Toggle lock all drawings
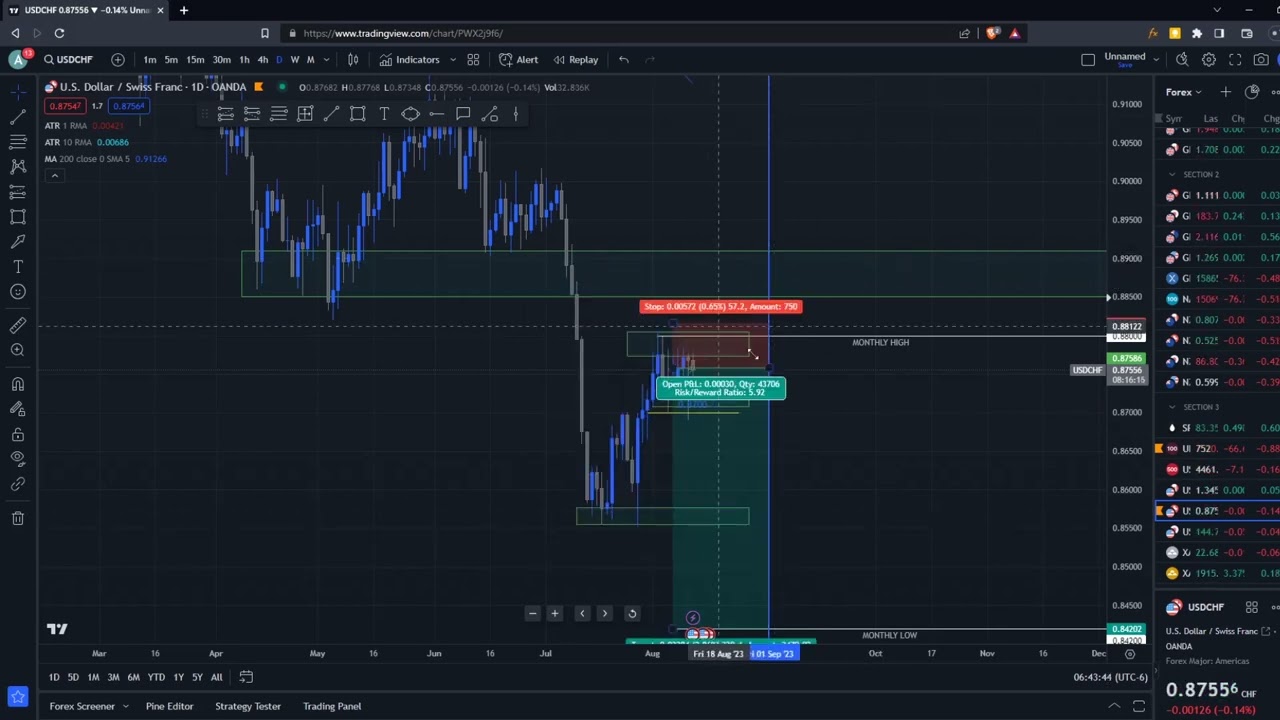The image size is (1280, 720). click(18, 435)
